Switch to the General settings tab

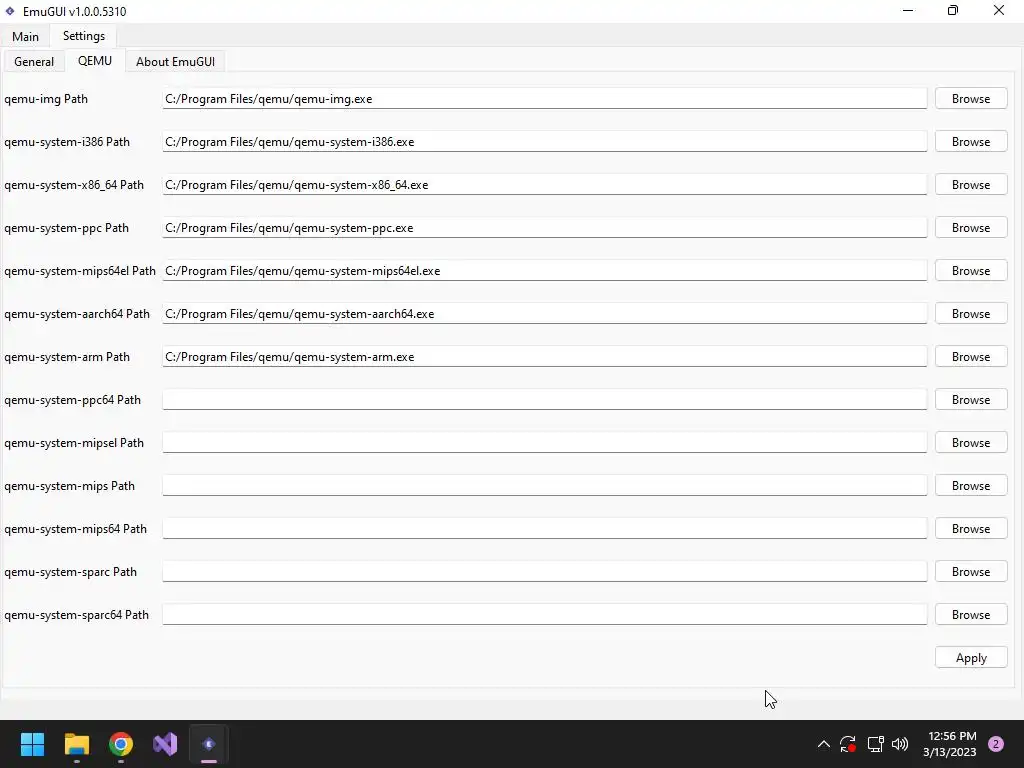34,61
